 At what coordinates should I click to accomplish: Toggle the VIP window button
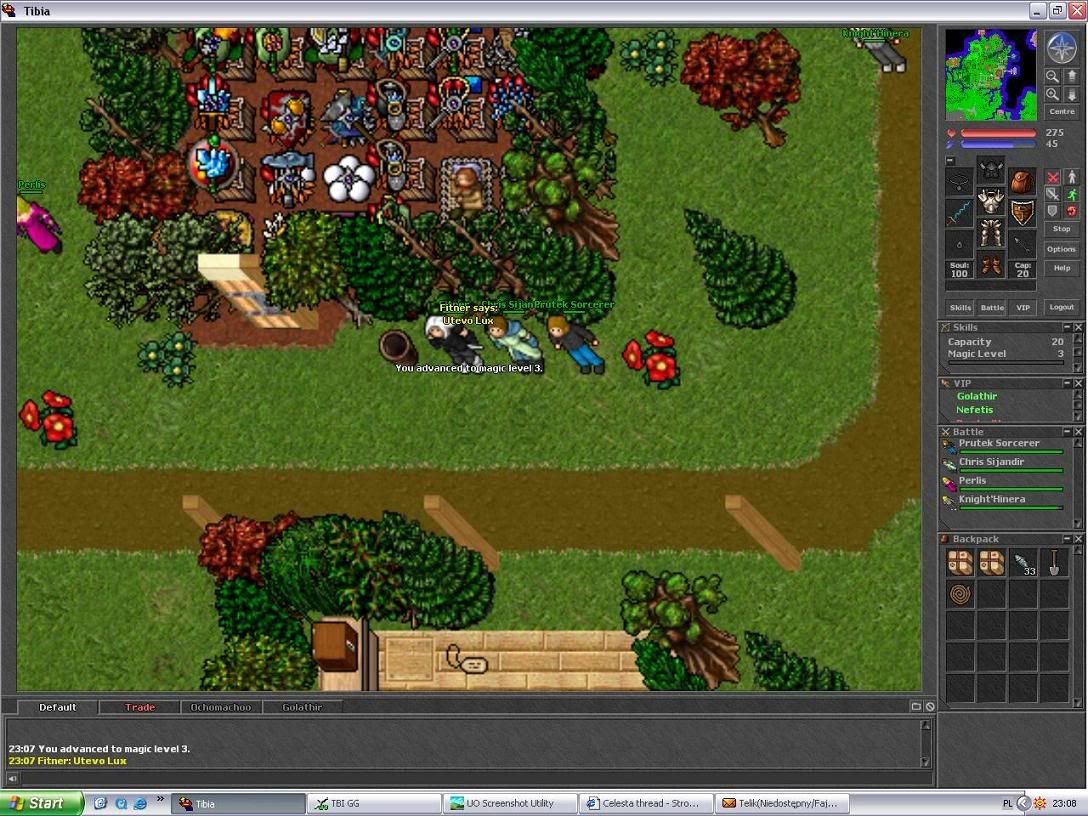(1023, 307)
